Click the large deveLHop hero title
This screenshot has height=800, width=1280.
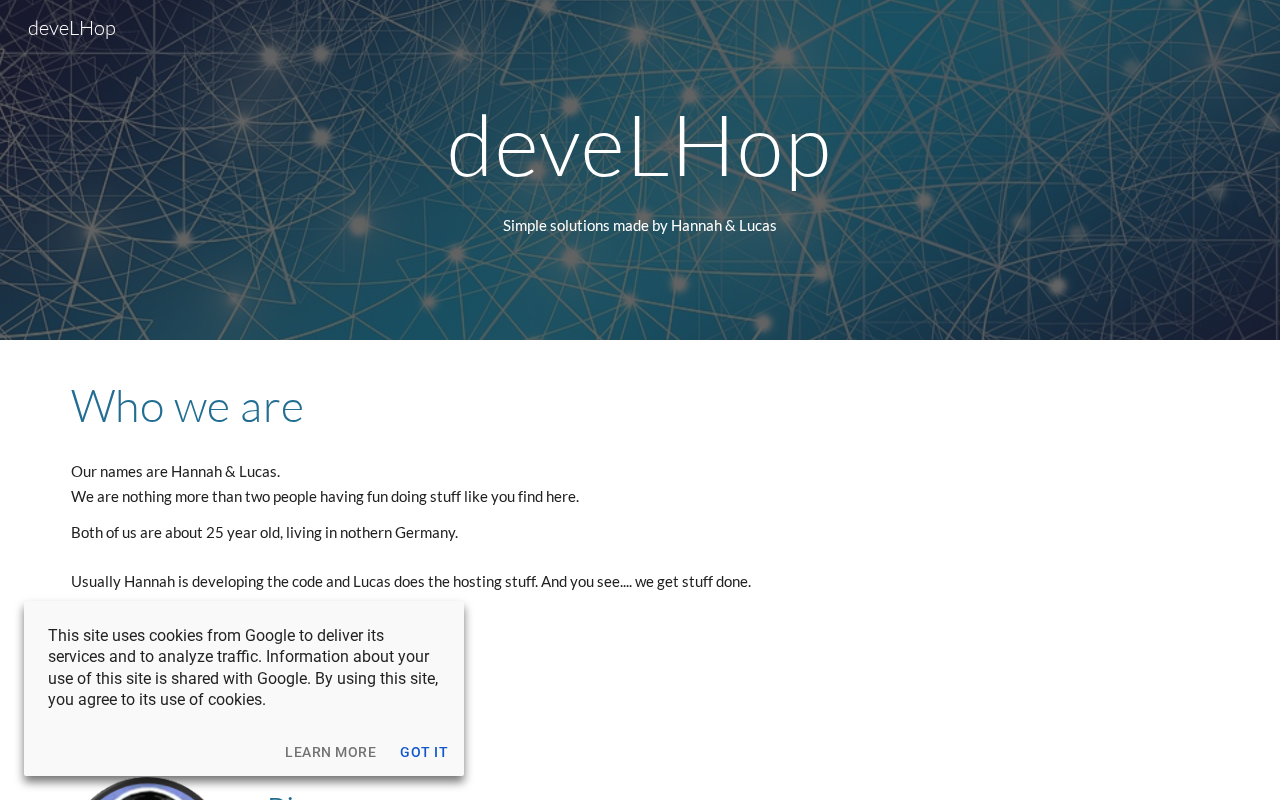pos(640,146)
